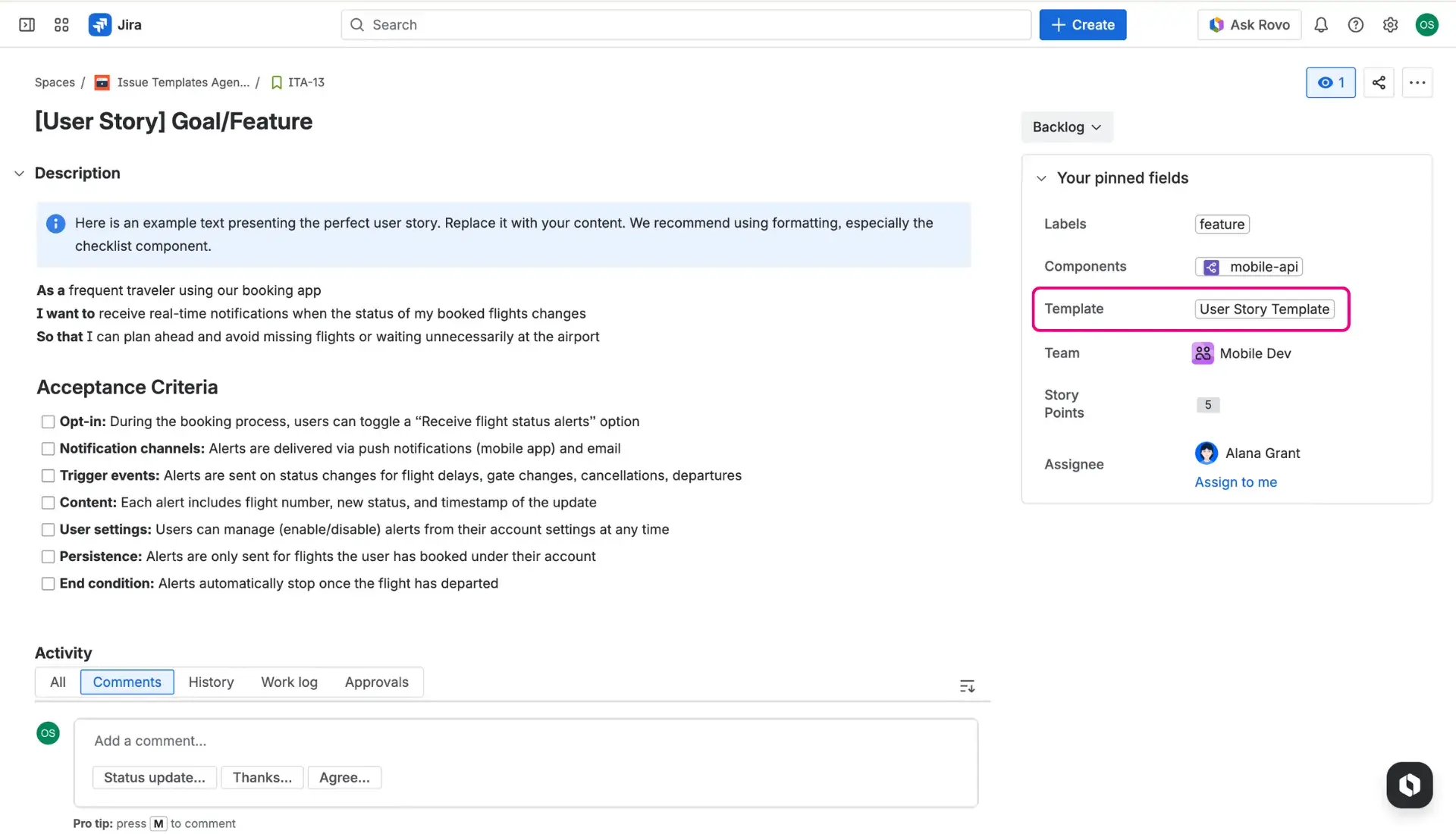Collapse the Description section
The width and height of the screenshot is (1456, 834).
pyautogui.click(x=18, y=173)
